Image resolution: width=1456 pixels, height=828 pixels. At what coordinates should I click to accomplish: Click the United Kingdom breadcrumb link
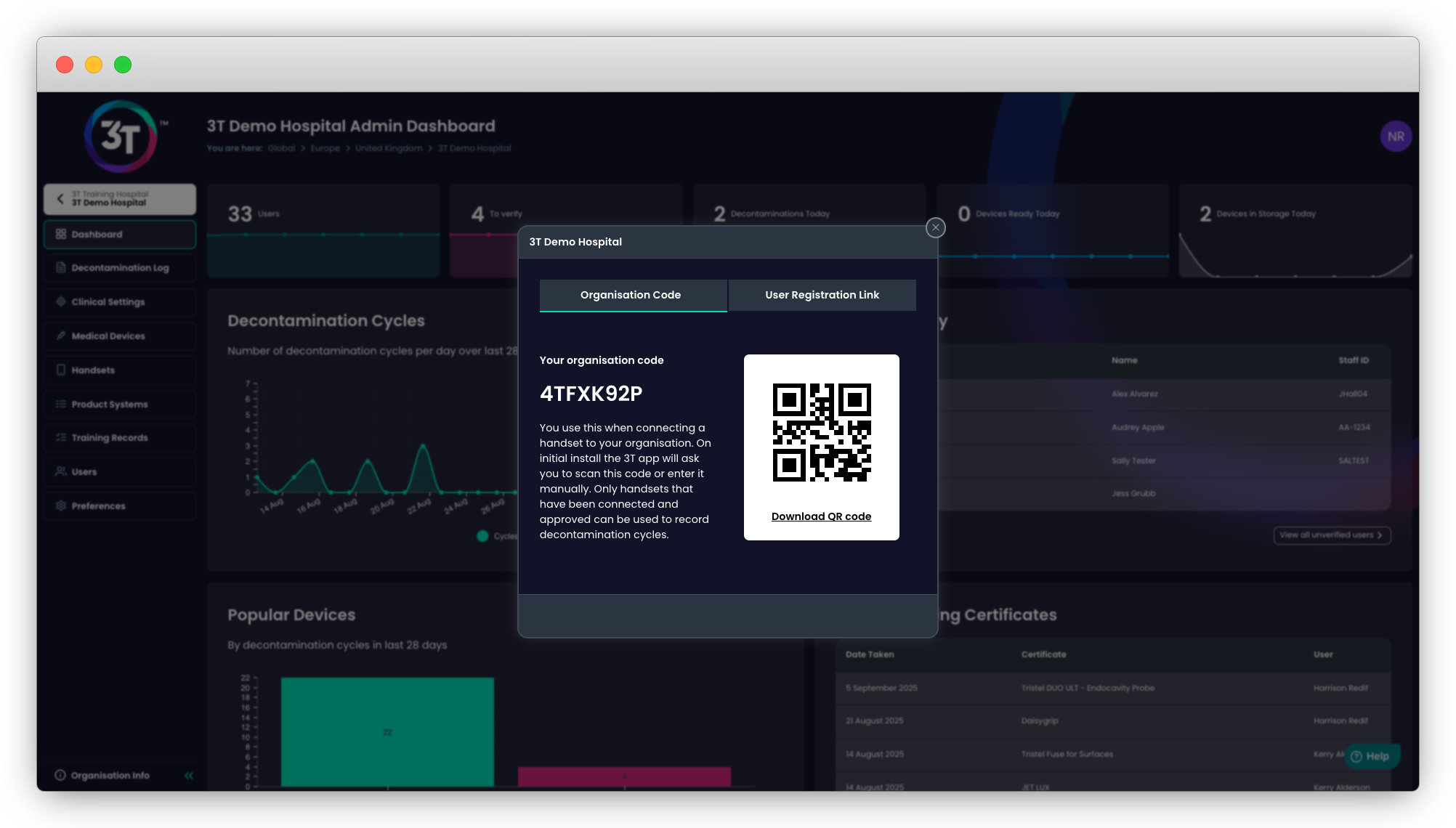[389, 148]
